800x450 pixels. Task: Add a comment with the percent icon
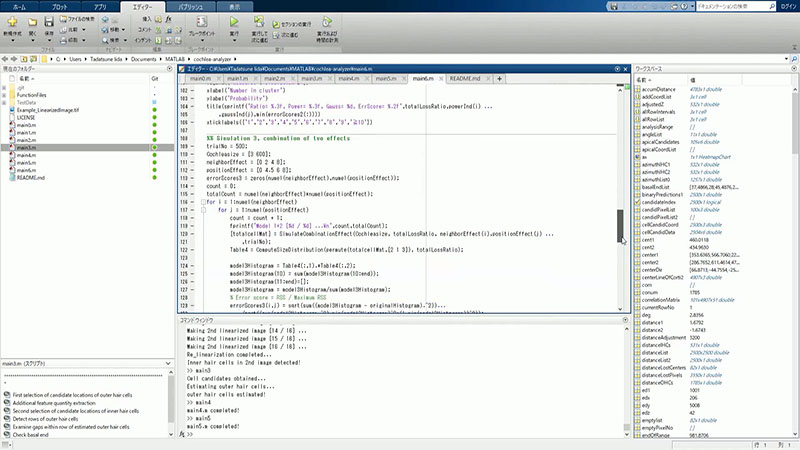click(x=158, y=30)
